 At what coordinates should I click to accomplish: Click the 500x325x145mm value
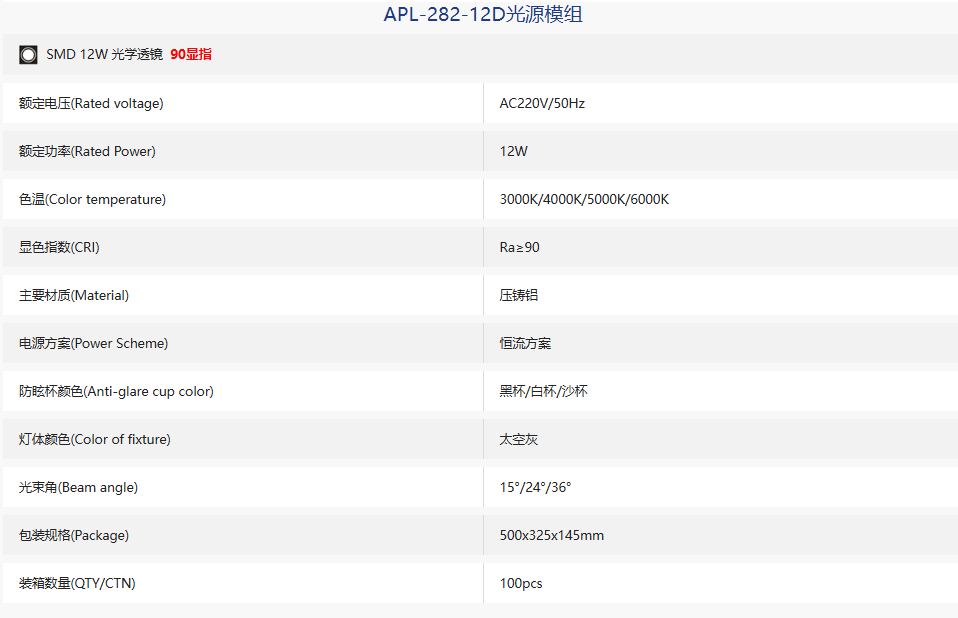[x=552, y=536]
